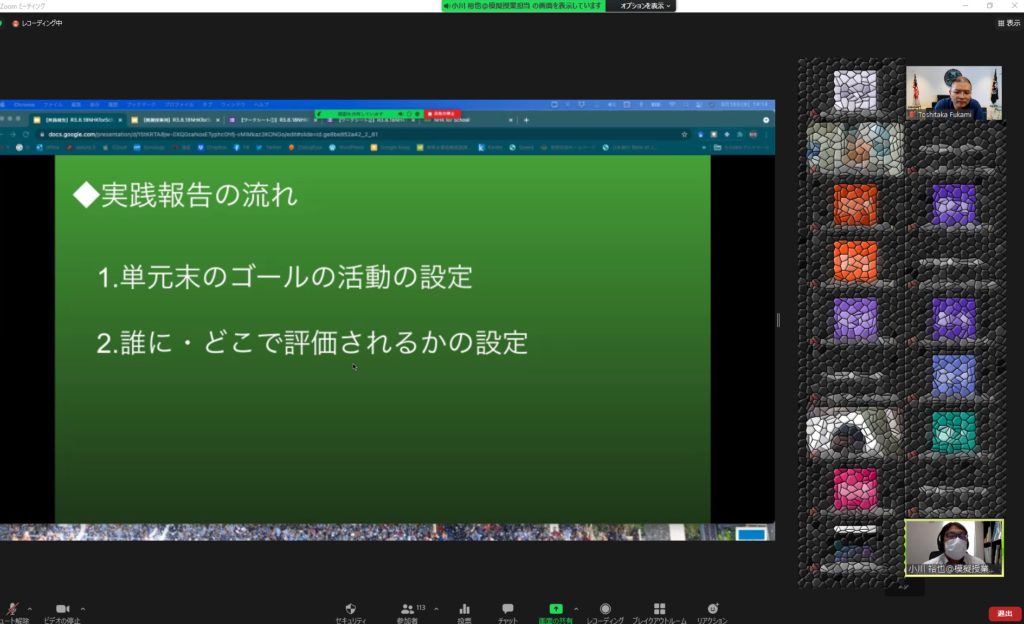Open the Reactions (リアクション) icon

[712, 609]
